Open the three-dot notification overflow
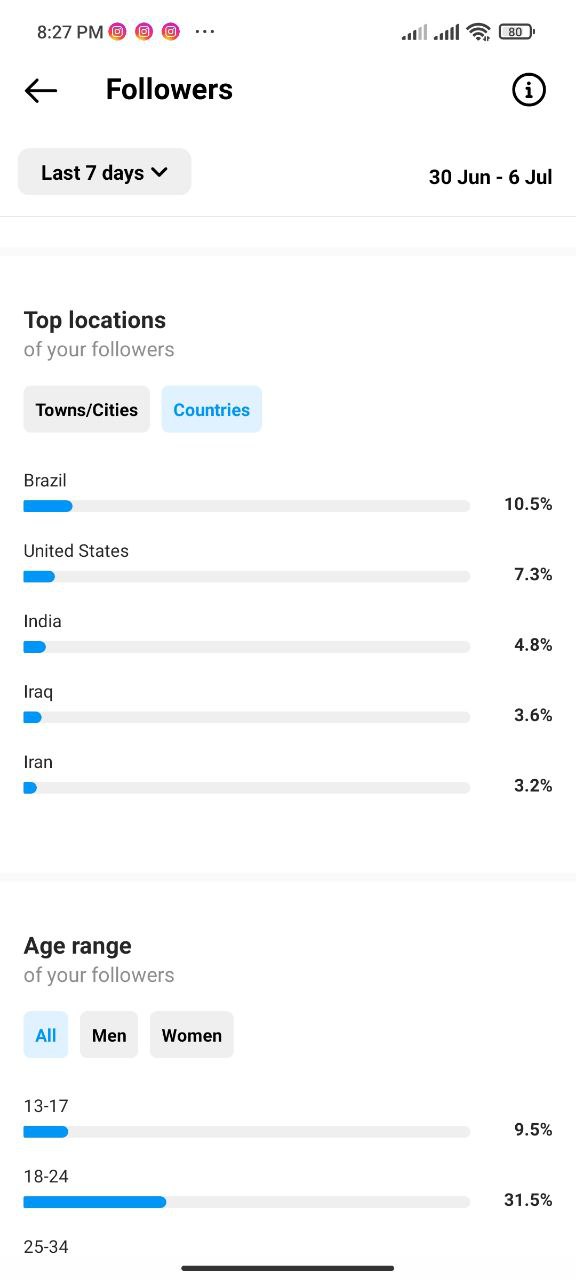The height and width of the screenshot is (1280, 576). [x=205, y=32]
